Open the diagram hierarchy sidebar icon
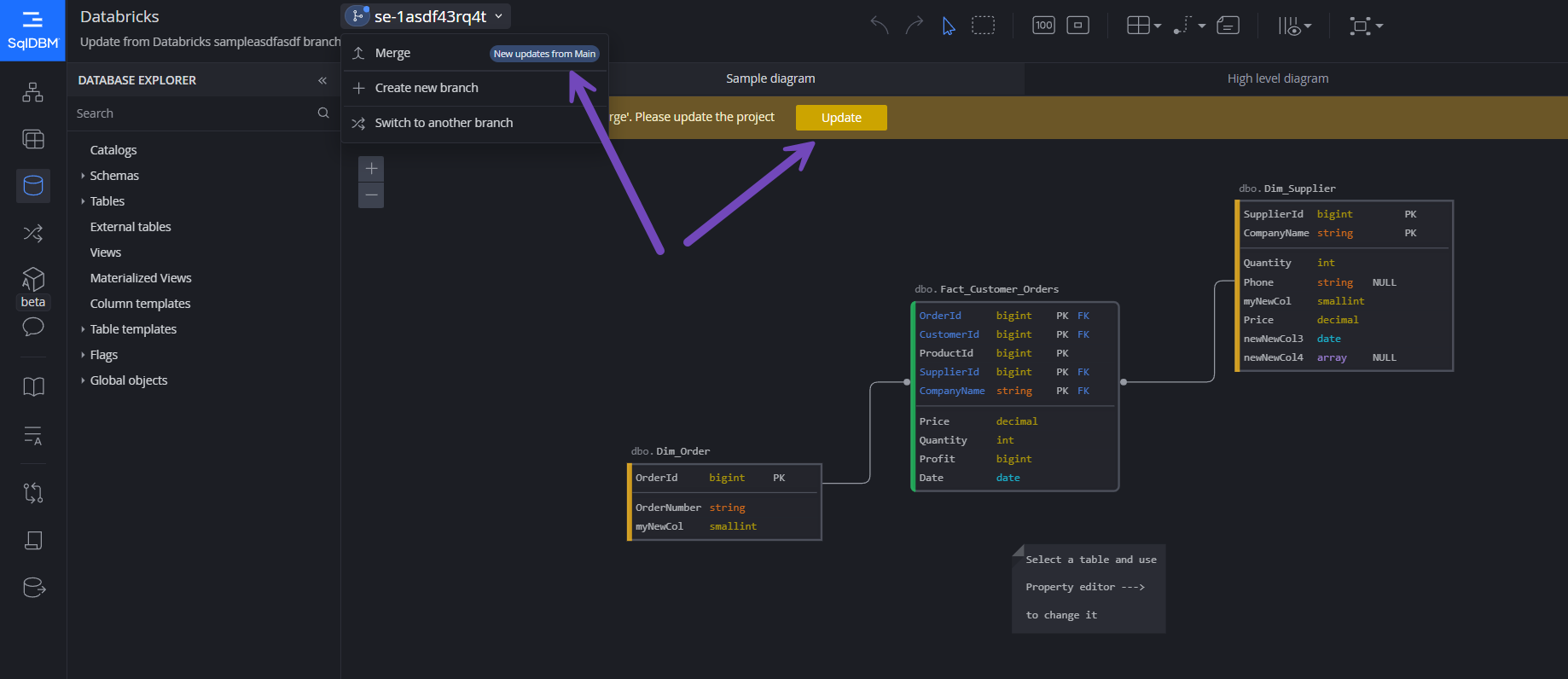 (x=33, y=92)
